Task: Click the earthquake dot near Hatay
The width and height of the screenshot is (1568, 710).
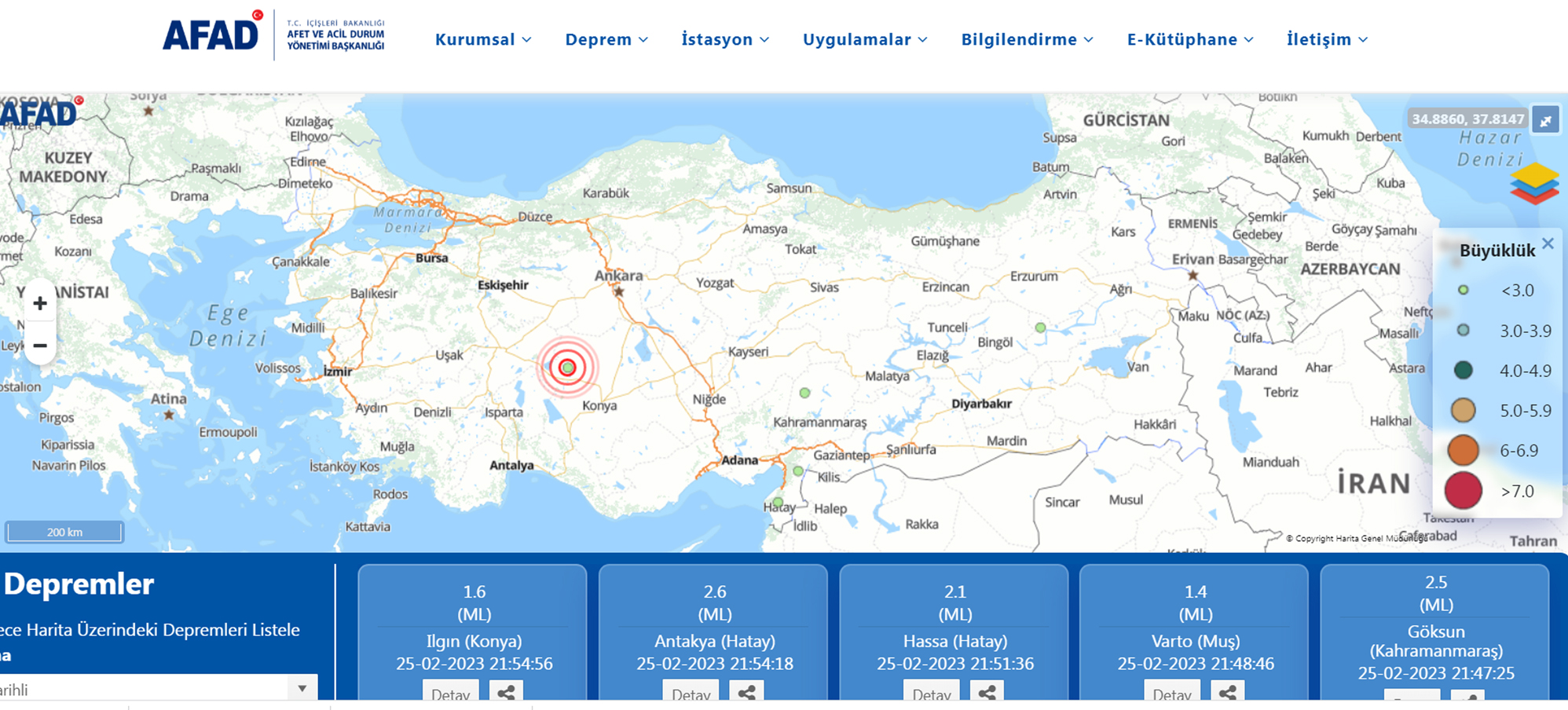Action: (x=778, y=502)
